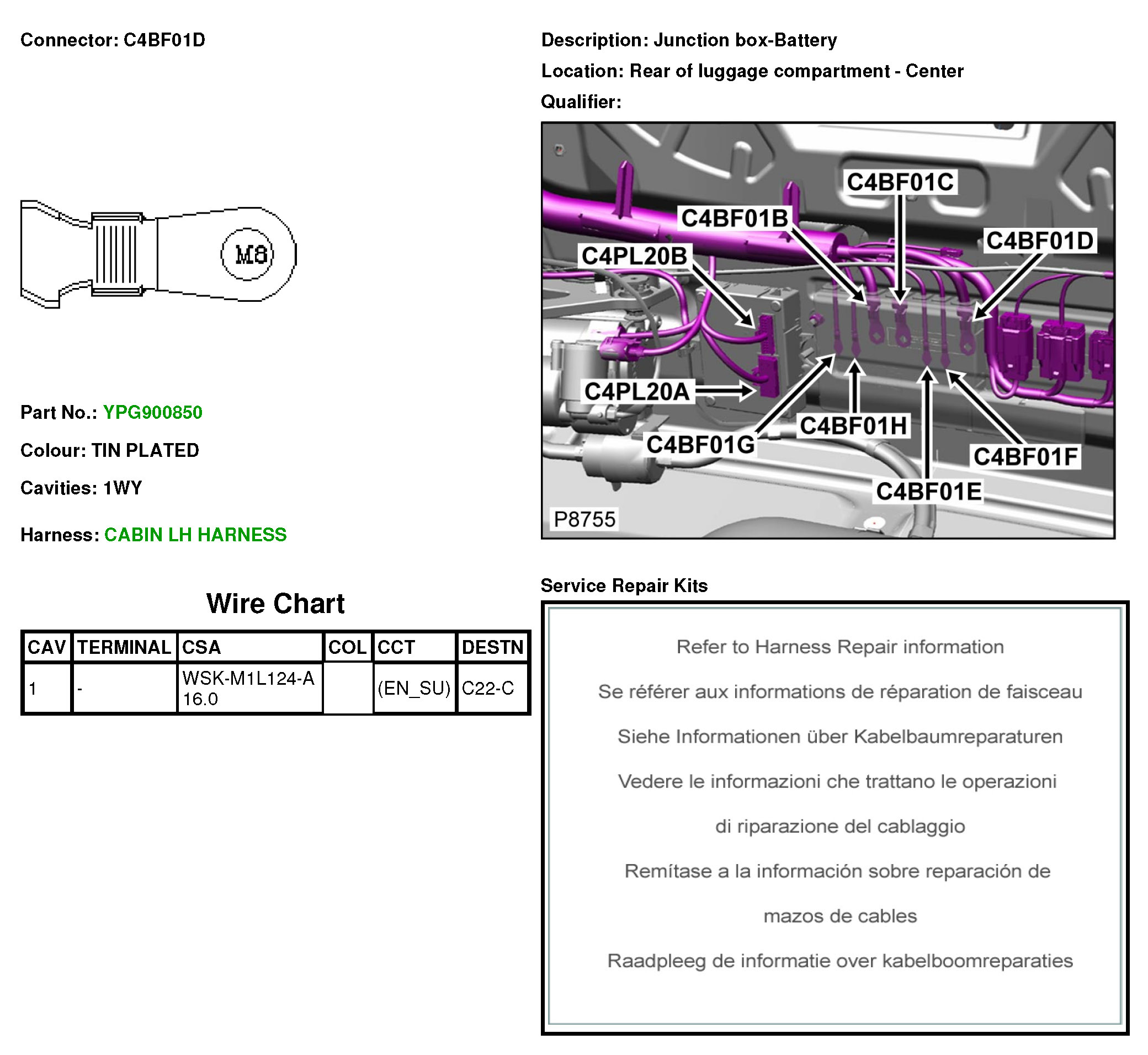Select the C4BF01B label in location image
The width and height of the screenshot is (1148, 1055).
pyautogui.click(x=735, y=219)
